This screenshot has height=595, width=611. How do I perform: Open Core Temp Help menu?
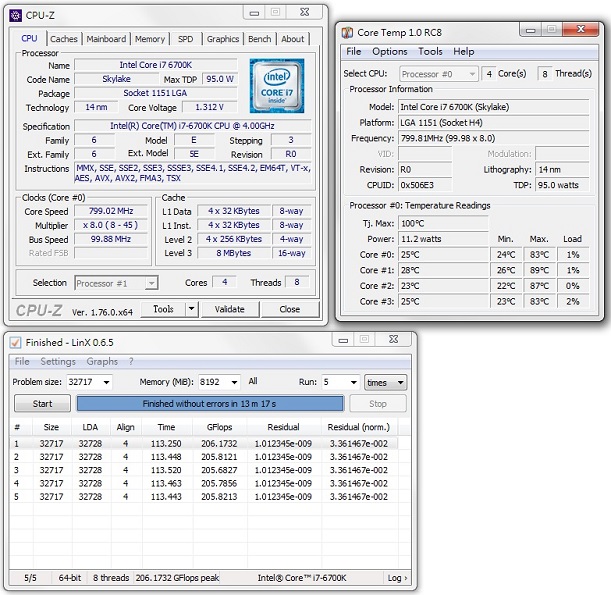point(464,52)
